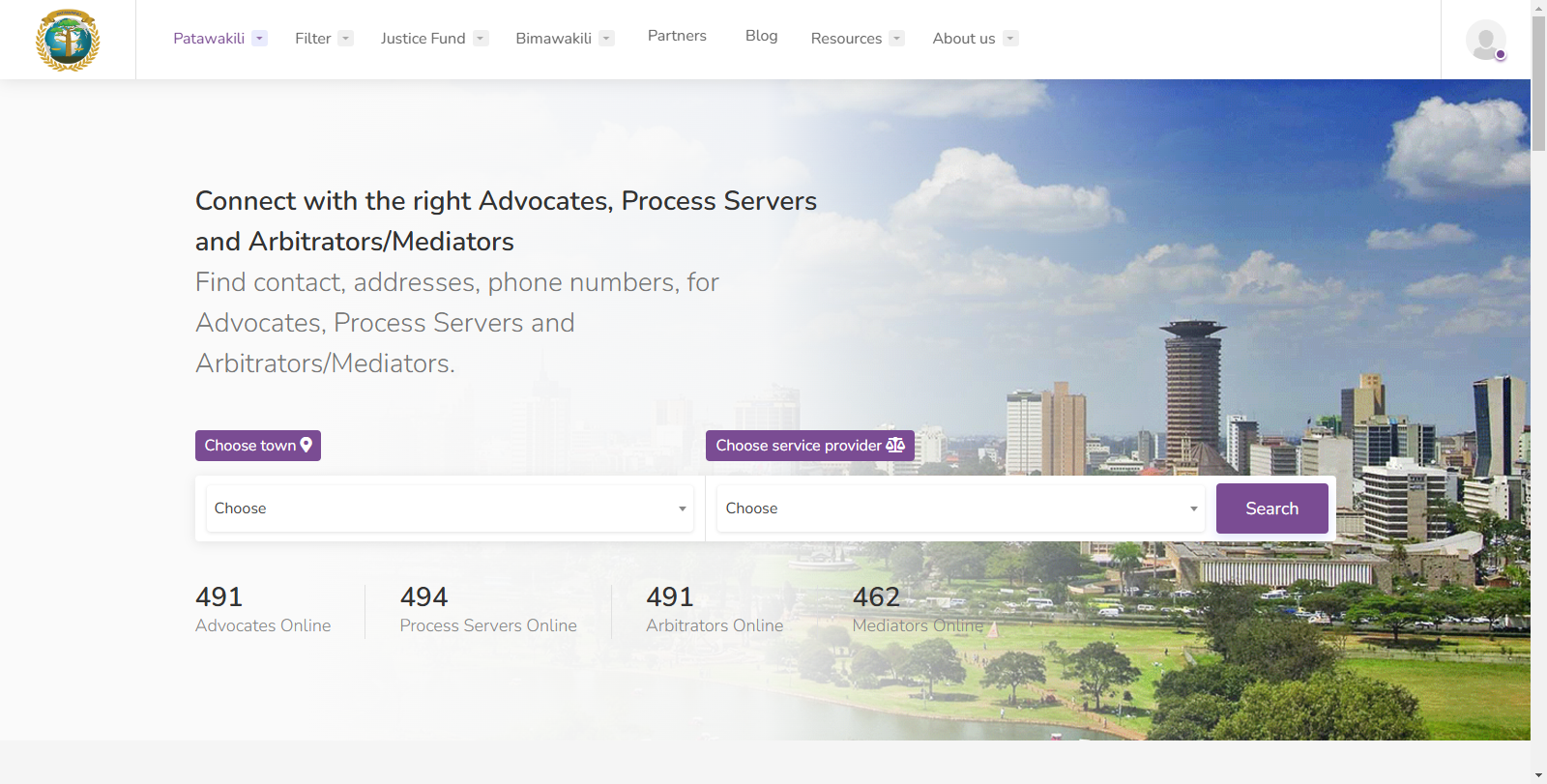Click the purple Search button
The image size is (1547, 784).
click(1271, 508)
